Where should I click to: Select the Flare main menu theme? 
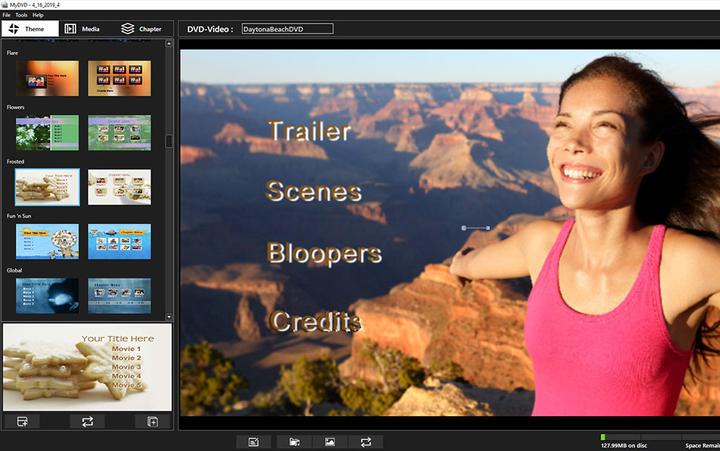(47, 78)
